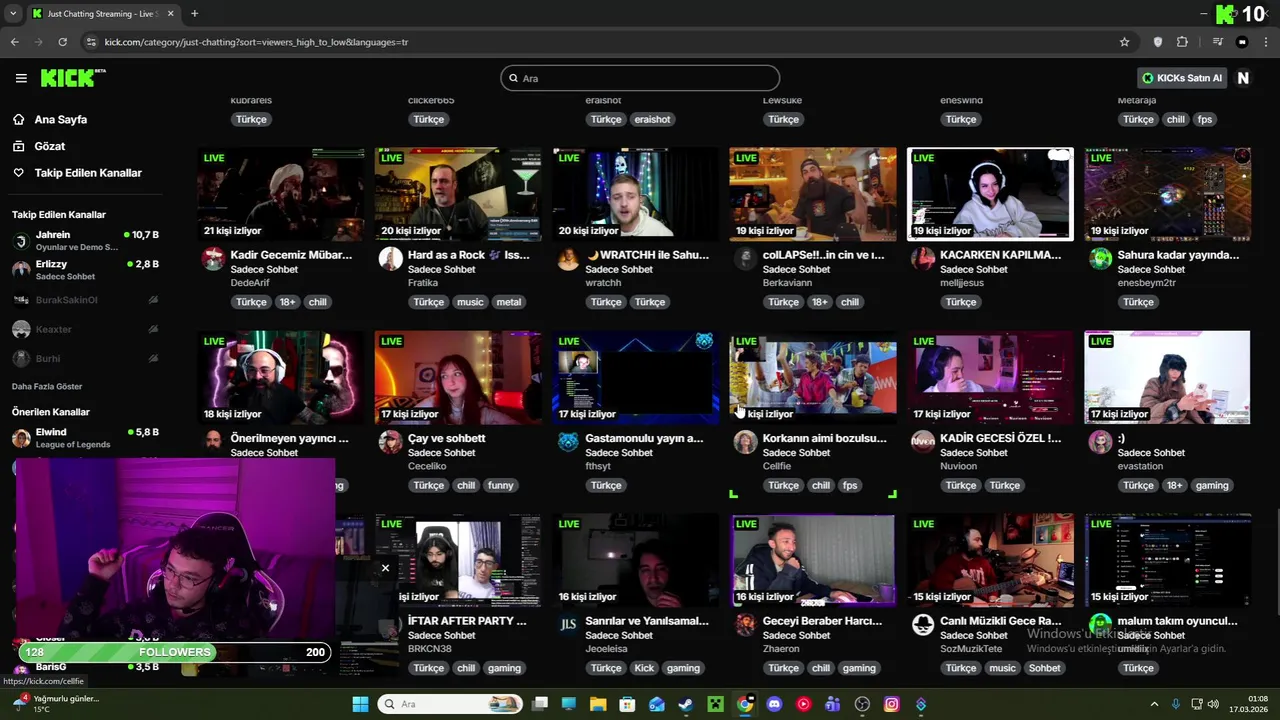Open a new browser tab
Viewport: 1280px width, 720px height.
(194, 14)
